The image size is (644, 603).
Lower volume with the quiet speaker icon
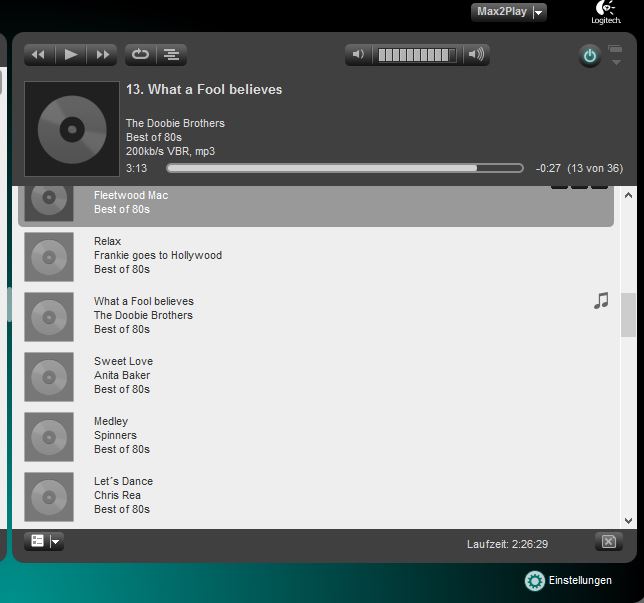tap(360, 55)
